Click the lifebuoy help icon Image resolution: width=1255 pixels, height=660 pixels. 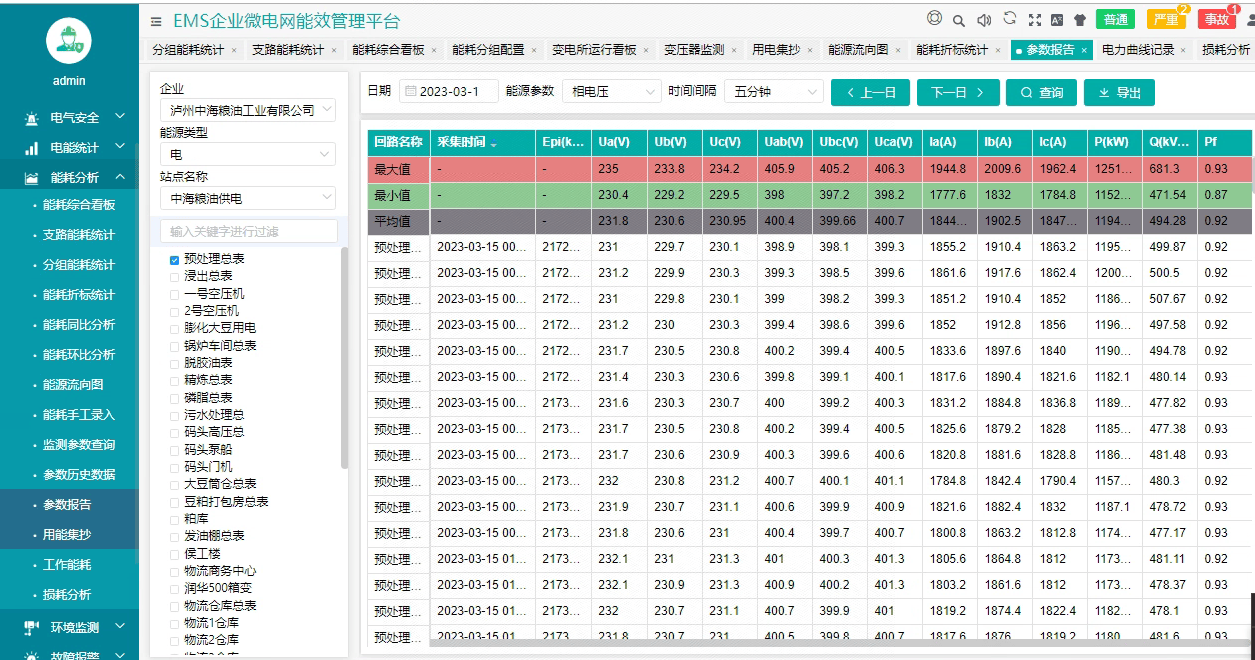(934, 19)
